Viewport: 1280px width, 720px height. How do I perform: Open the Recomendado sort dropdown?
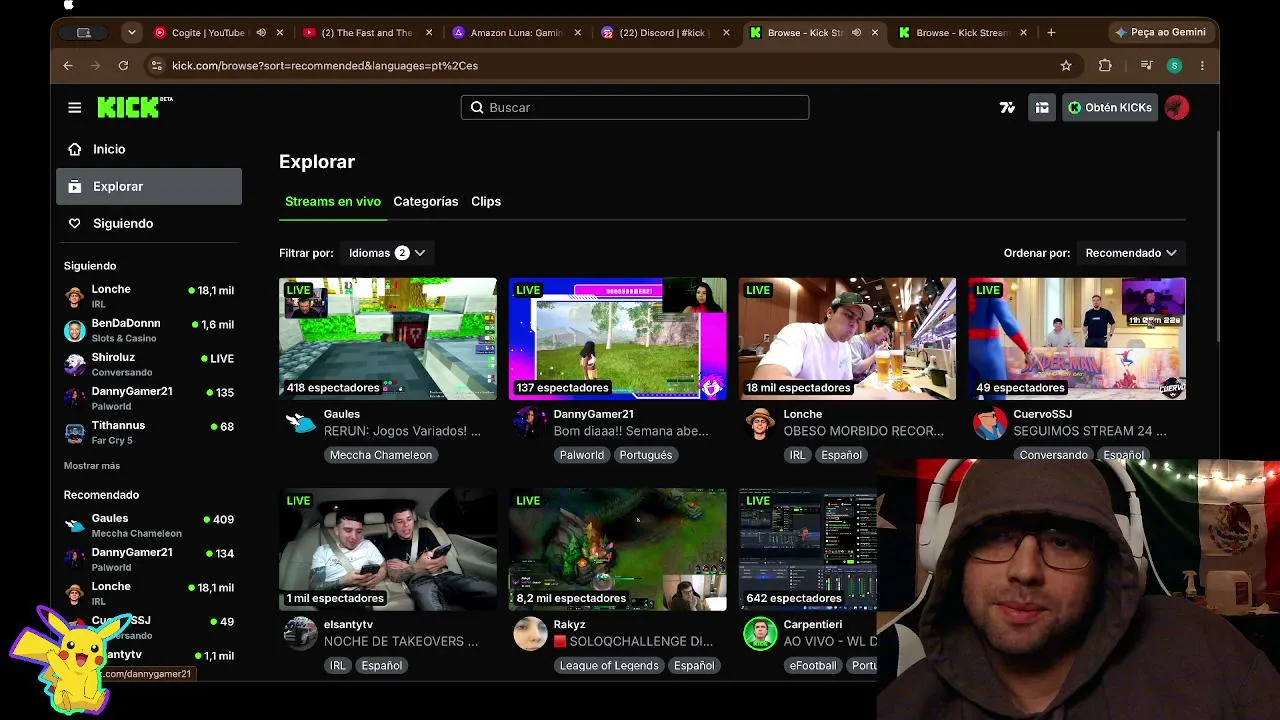(1131, 253)
